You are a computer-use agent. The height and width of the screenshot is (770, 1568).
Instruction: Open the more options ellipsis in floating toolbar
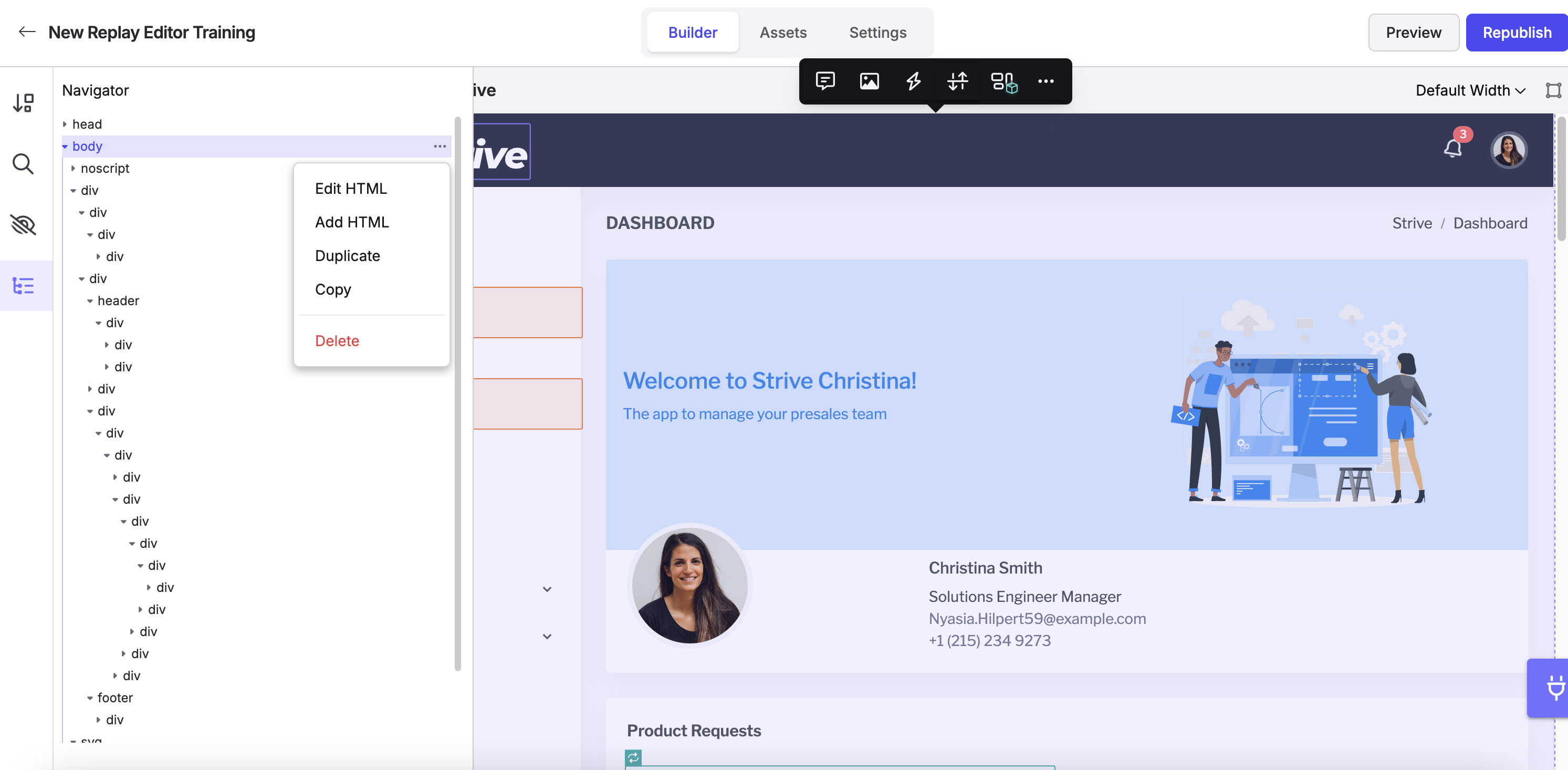[1046, 81]
